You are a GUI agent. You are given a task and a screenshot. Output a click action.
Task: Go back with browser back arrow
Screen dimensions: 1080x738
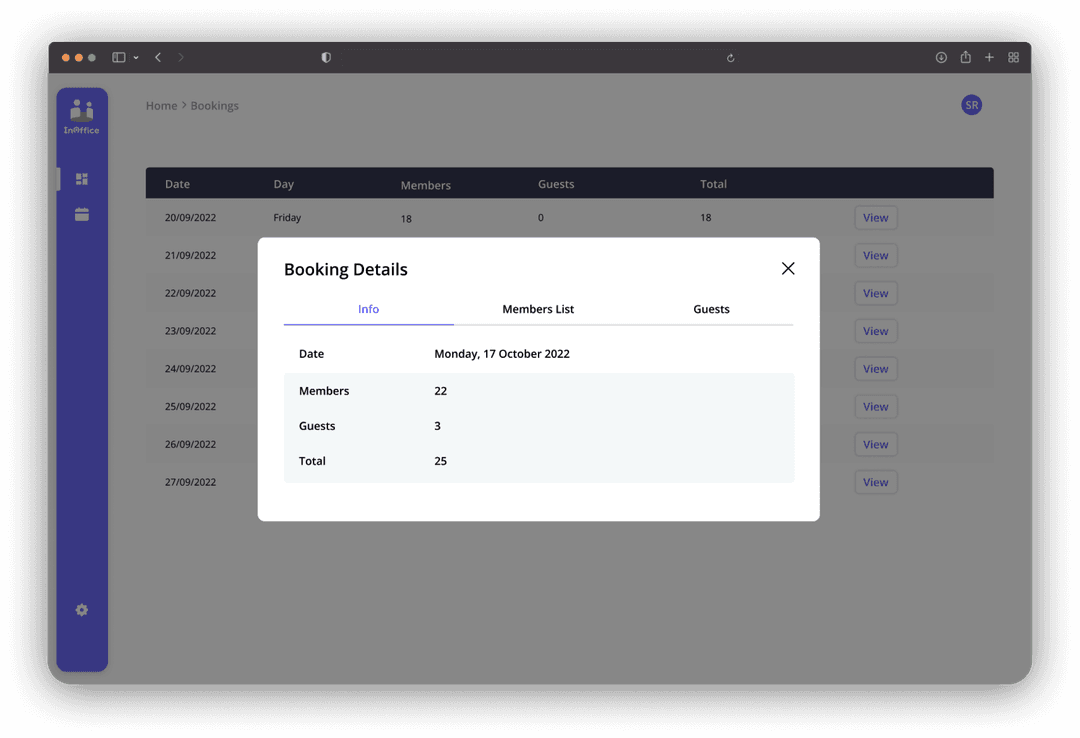[x=158, y=58]
